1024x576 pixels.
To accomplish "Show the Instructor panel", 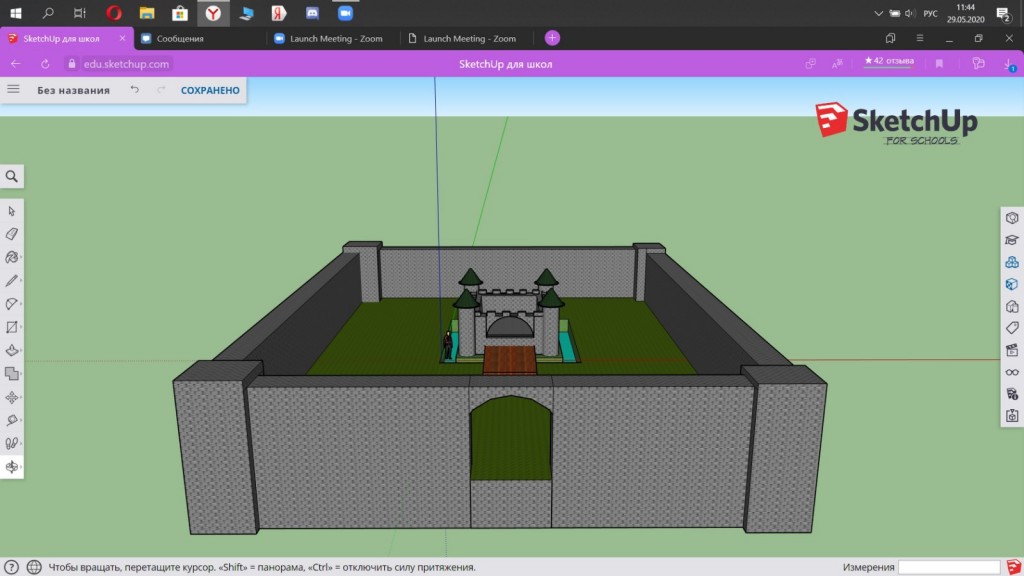I will click(x=1012, y=240).
